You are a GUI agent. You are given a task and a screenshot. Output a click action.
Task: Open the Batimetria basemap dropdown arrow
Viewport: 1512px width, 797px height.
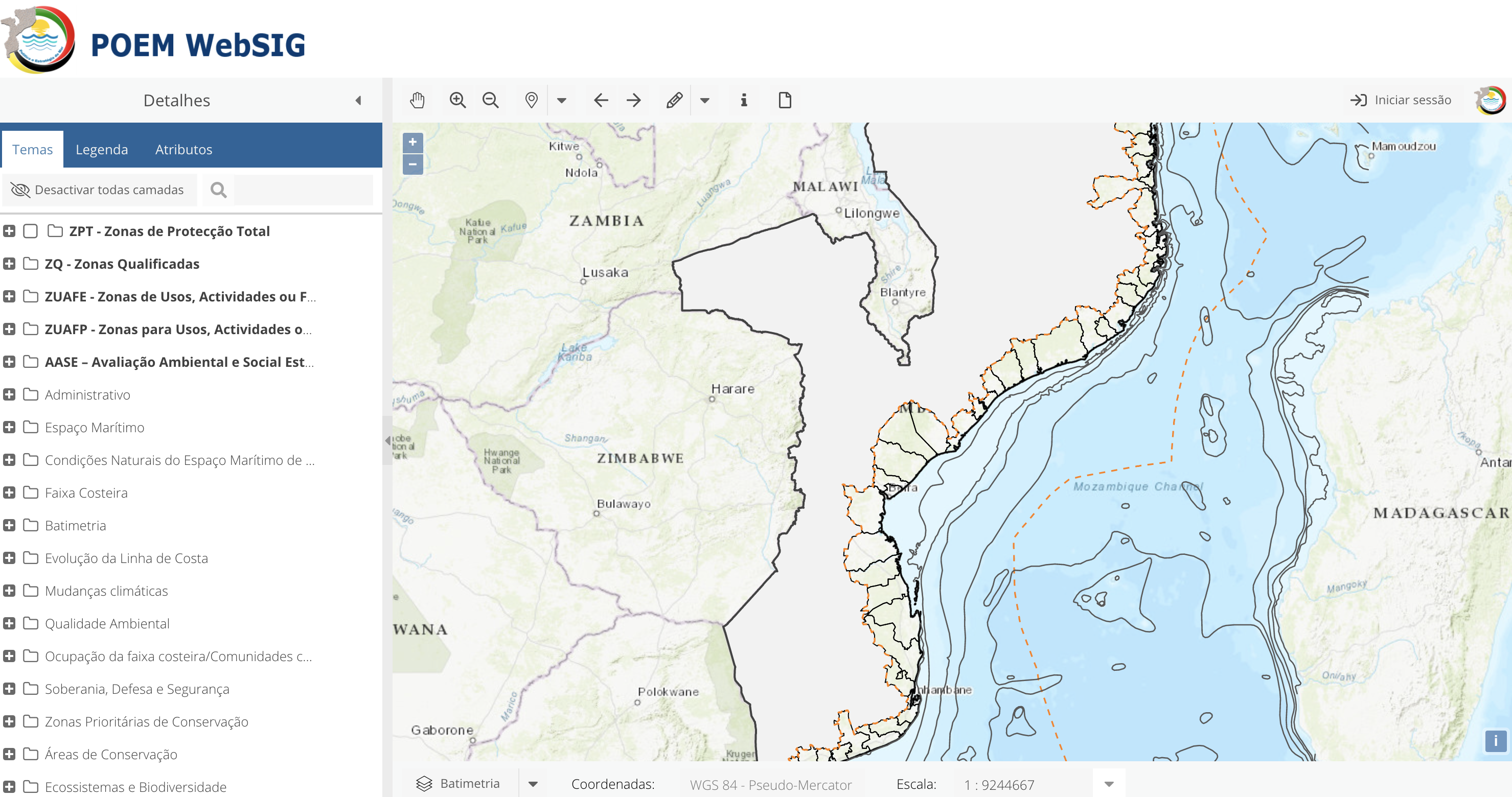[x=533, y=784]
